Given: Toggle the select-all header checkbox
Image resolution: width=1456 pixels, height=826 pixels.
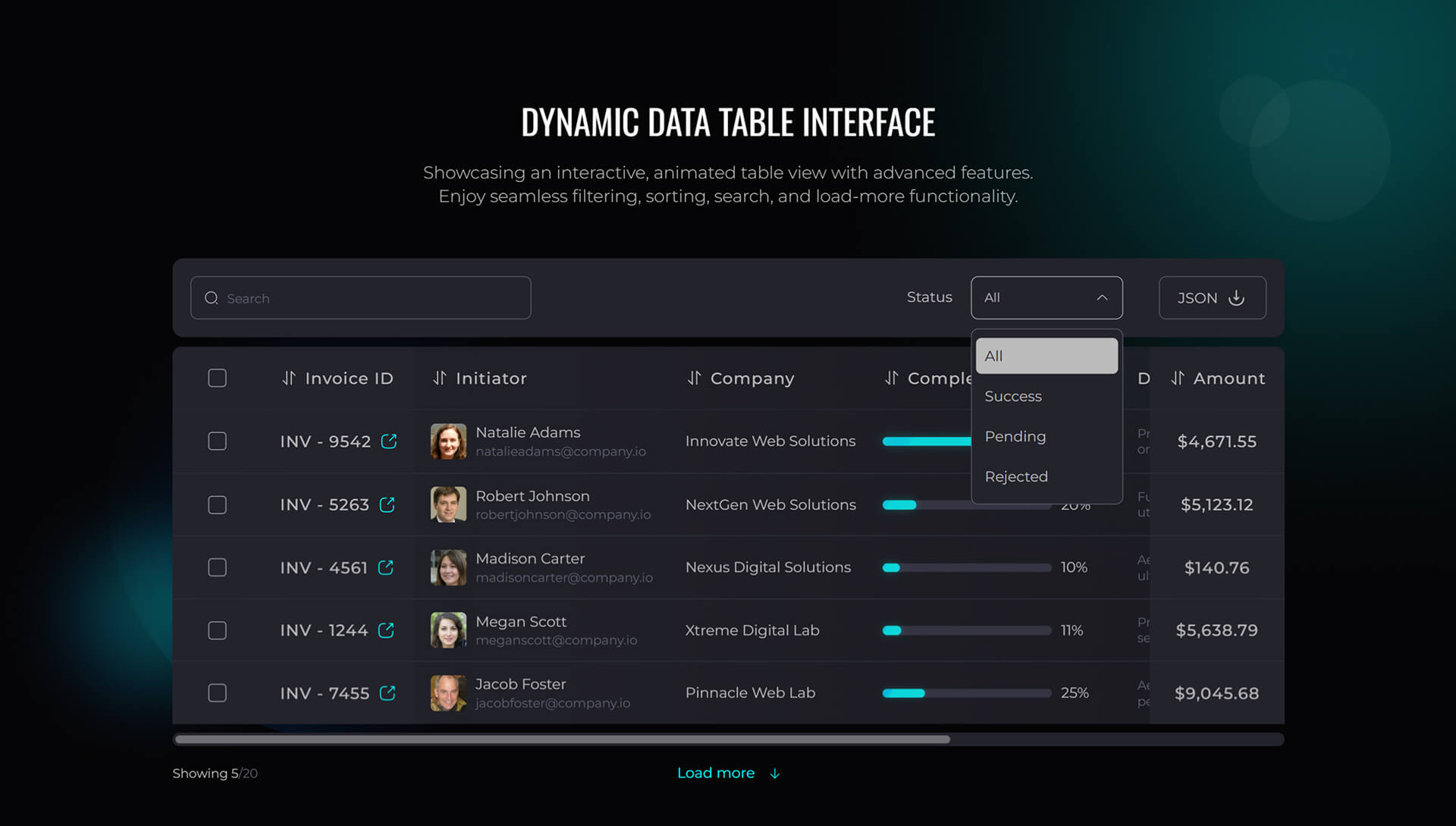Looking at the screenshot, I should pos(217,378).
